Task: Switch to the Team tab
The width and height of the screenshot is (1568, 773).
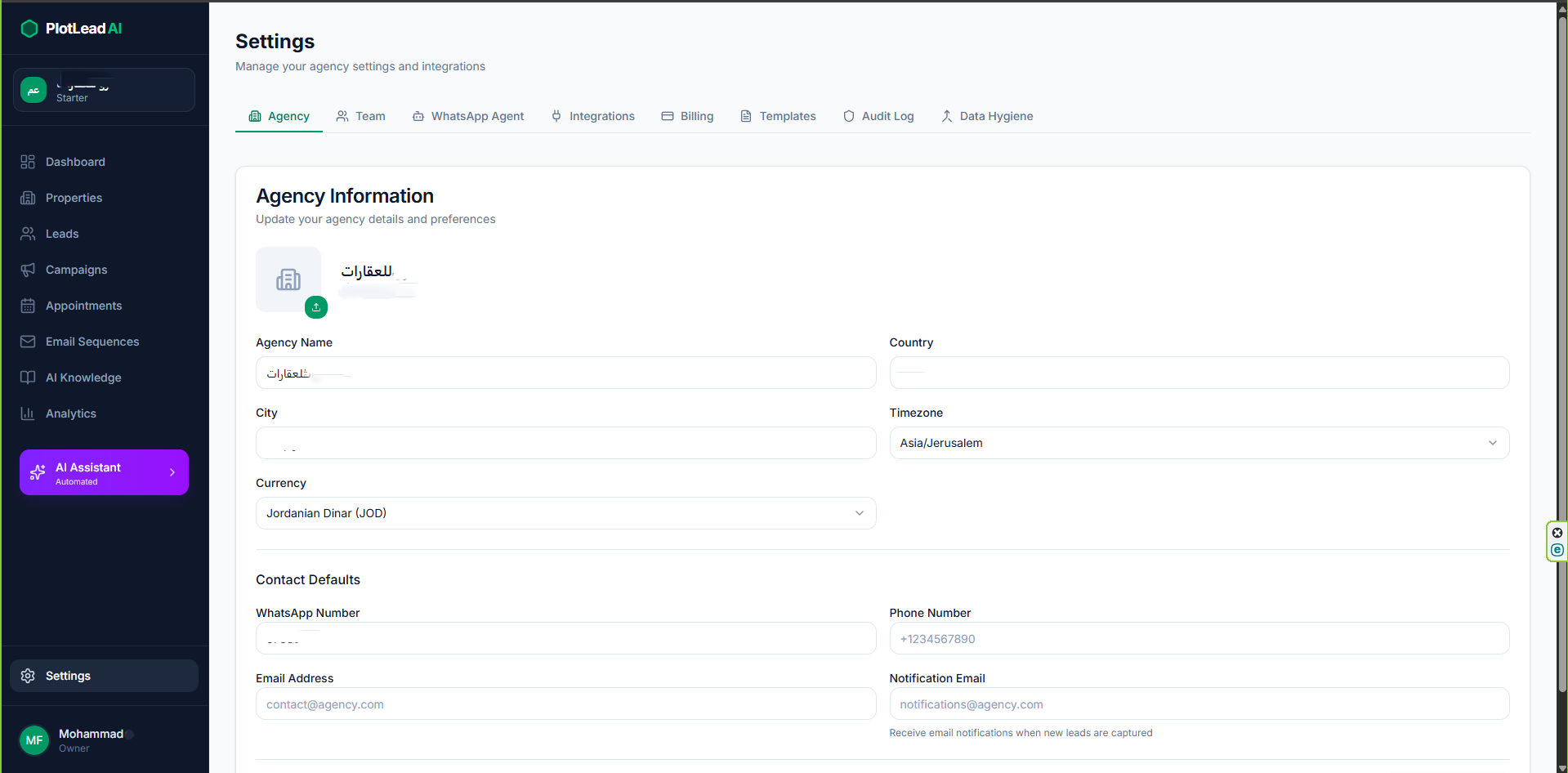Action: (x=360, y=116)
